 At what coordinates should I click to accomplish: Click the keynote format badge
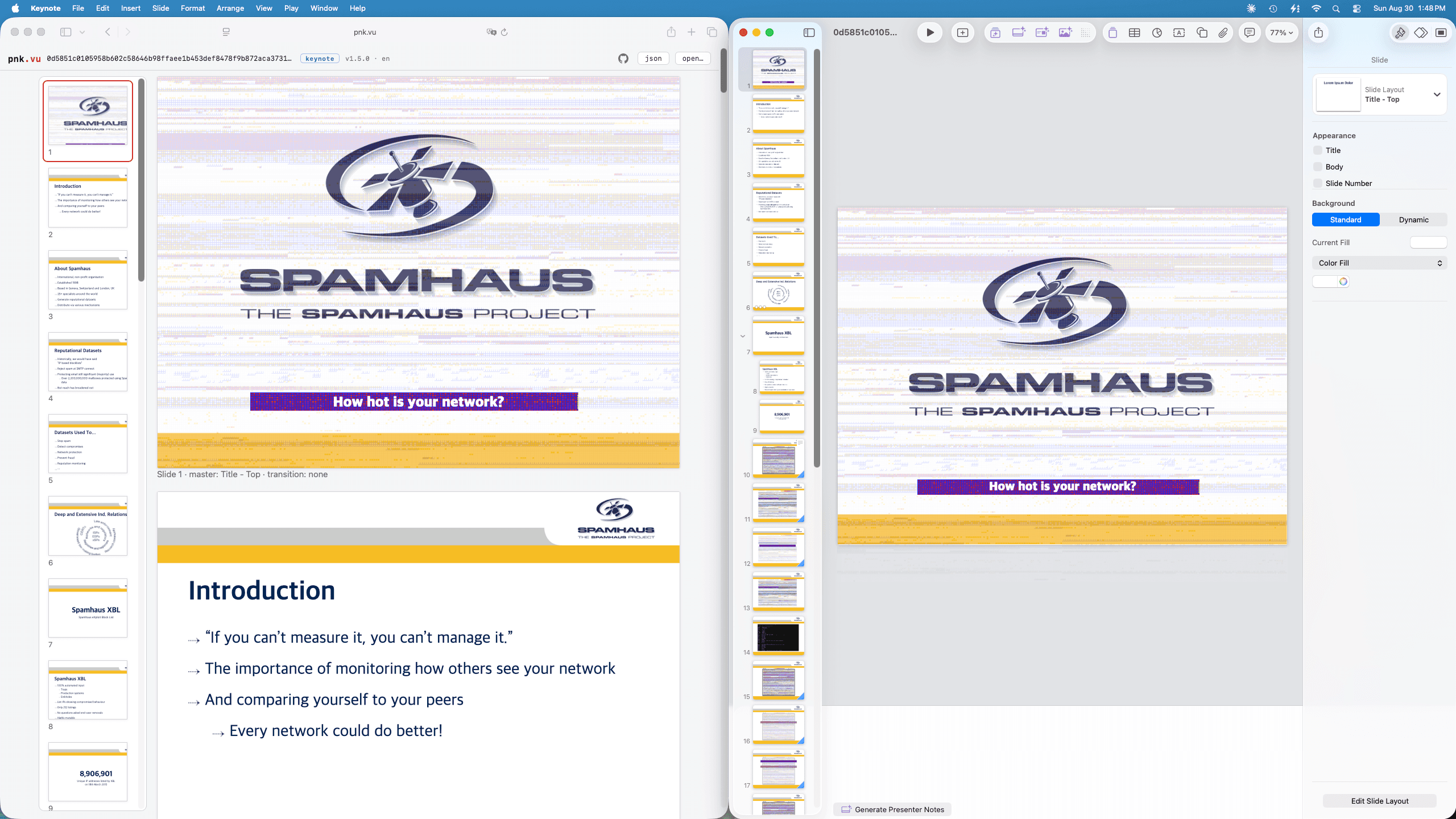(320, 59)
